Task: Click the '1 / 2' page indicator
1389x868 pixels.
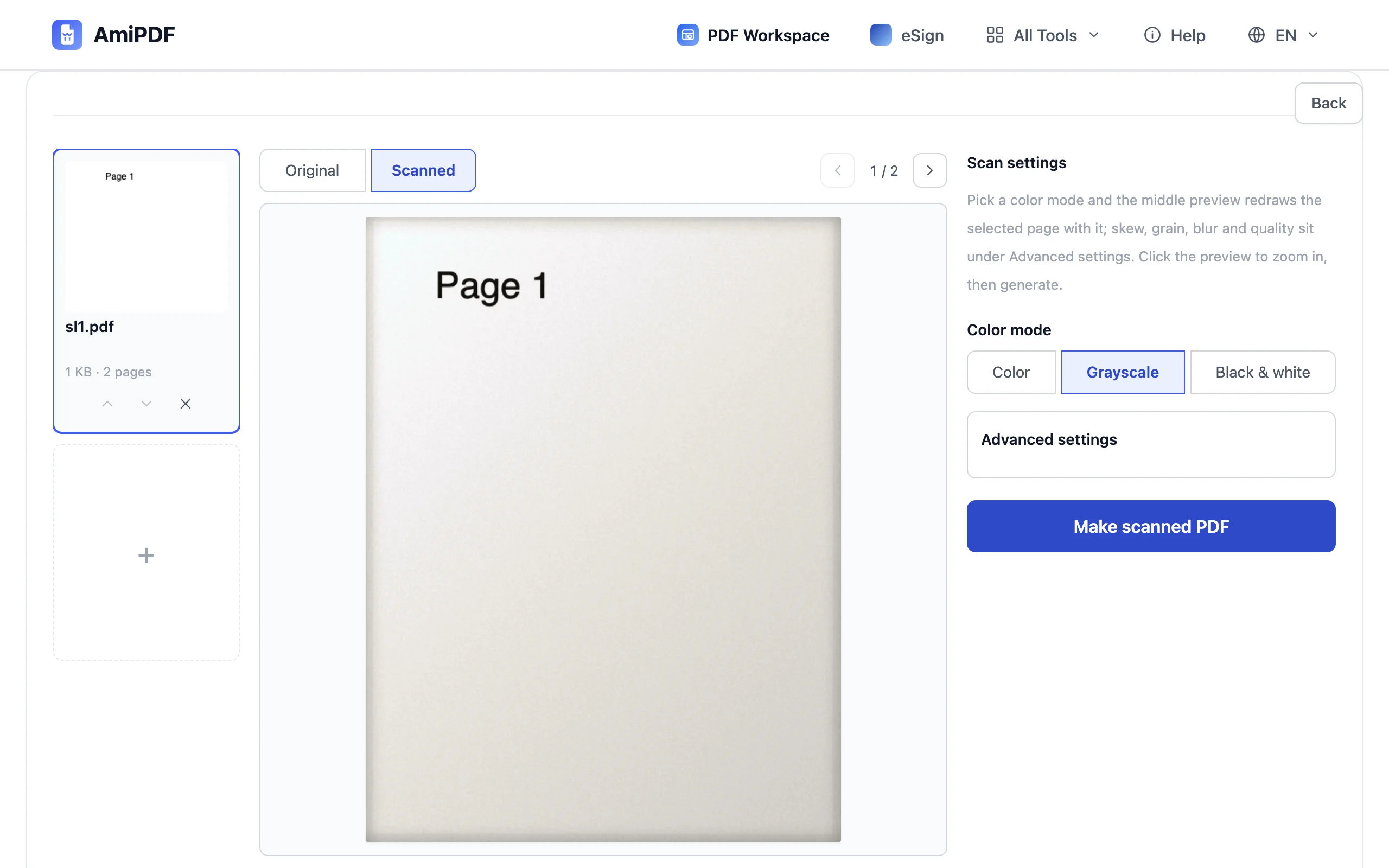Action: pos(883,171)
